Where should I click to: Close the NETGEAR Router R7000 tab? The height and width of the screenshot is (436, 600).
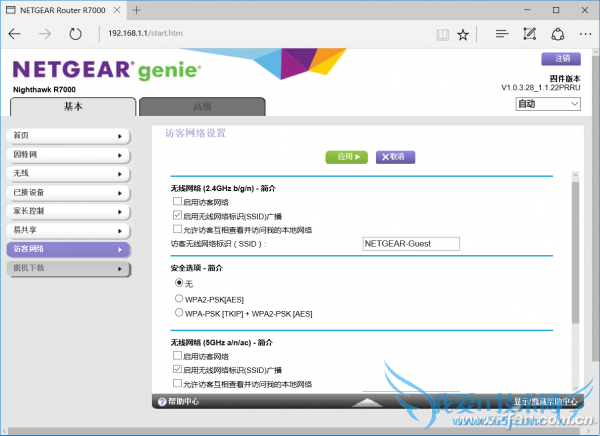(x=117, y=10)
